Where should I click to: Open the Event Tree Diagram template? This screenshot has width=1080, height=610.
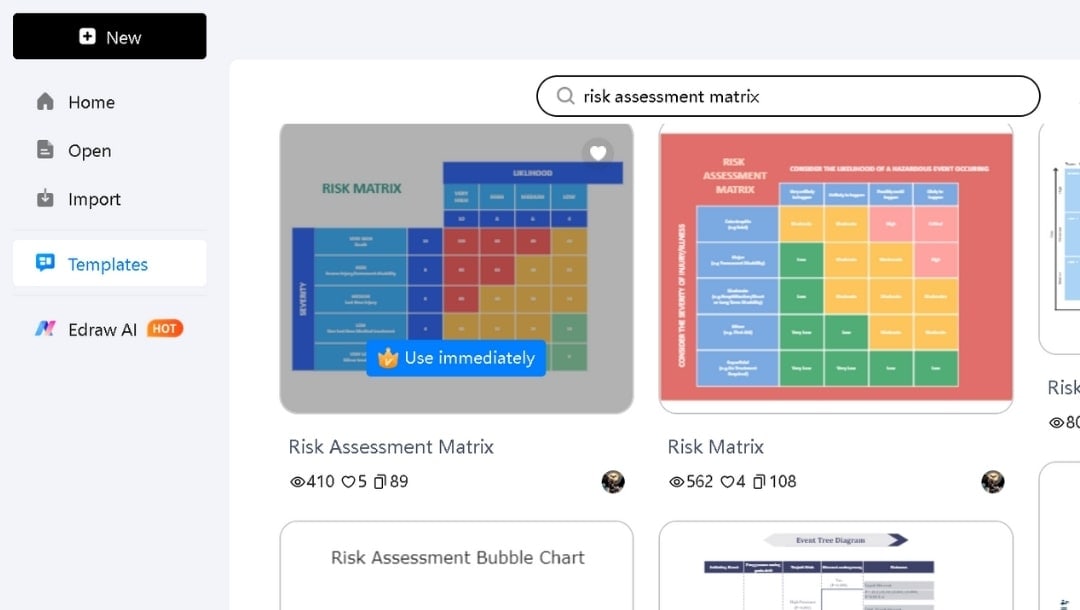836,570
